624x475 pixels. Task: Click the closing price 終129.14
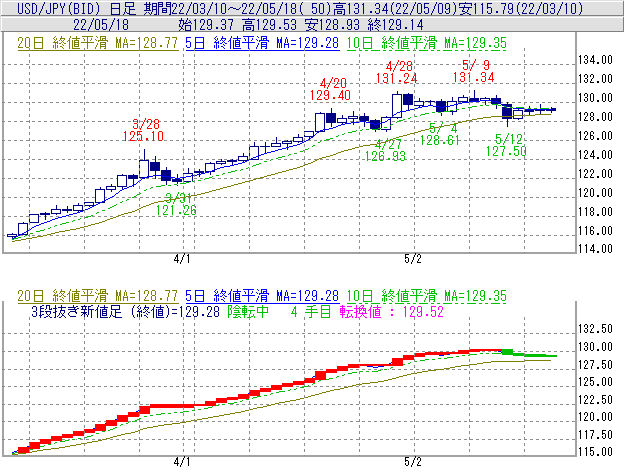click(396, 25)
